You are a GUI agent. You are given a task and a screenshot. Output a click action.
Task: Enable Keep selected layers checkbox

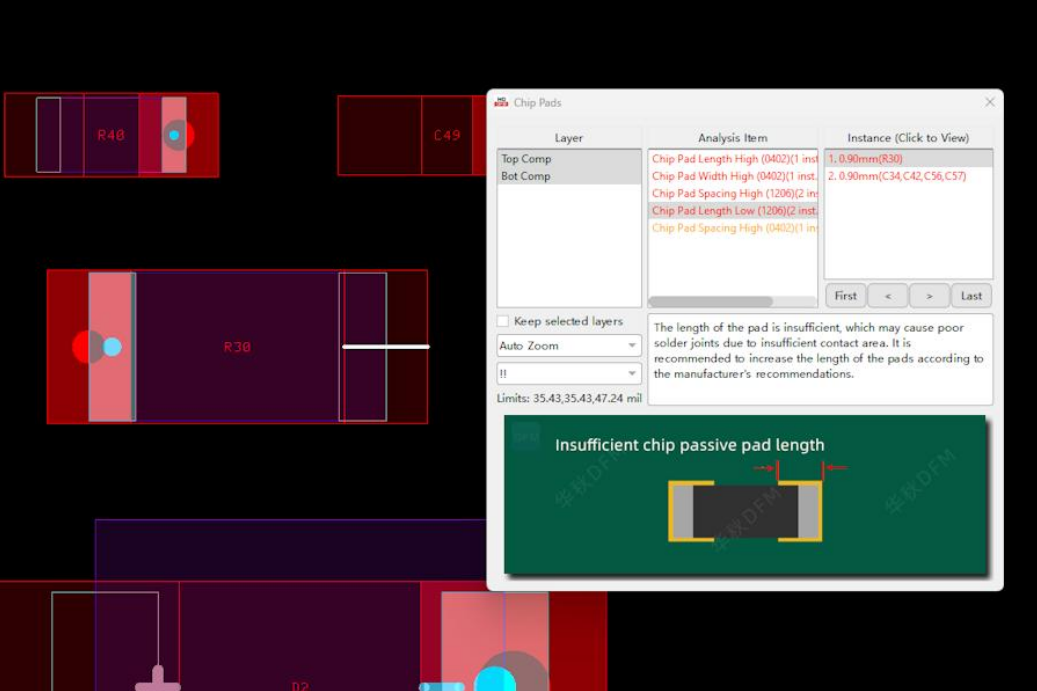point(504,321)
